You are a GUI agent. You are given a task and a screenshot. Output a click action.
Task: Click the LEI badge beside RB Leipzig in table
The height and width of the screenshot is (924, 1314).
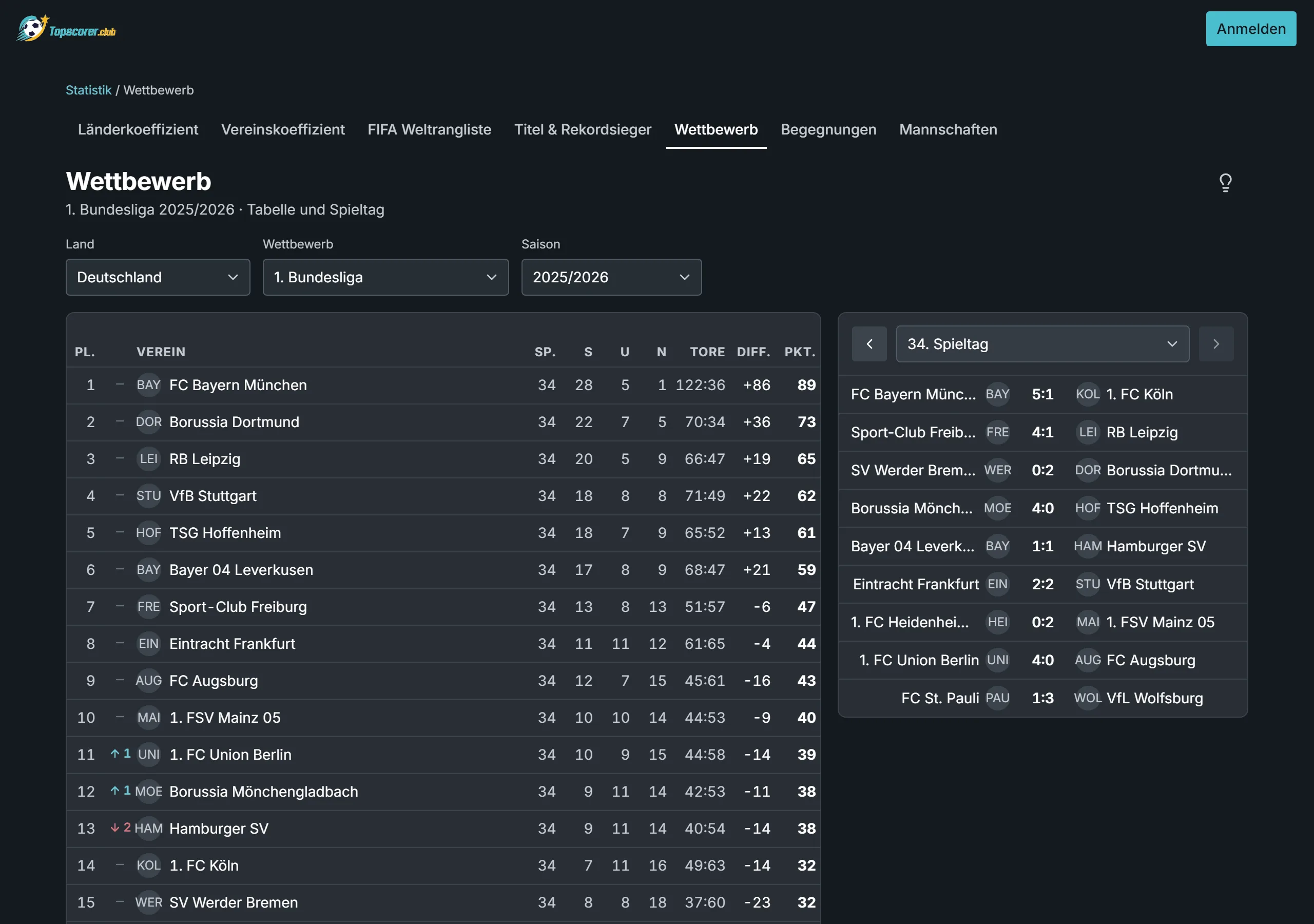click(x=149, y=459)
